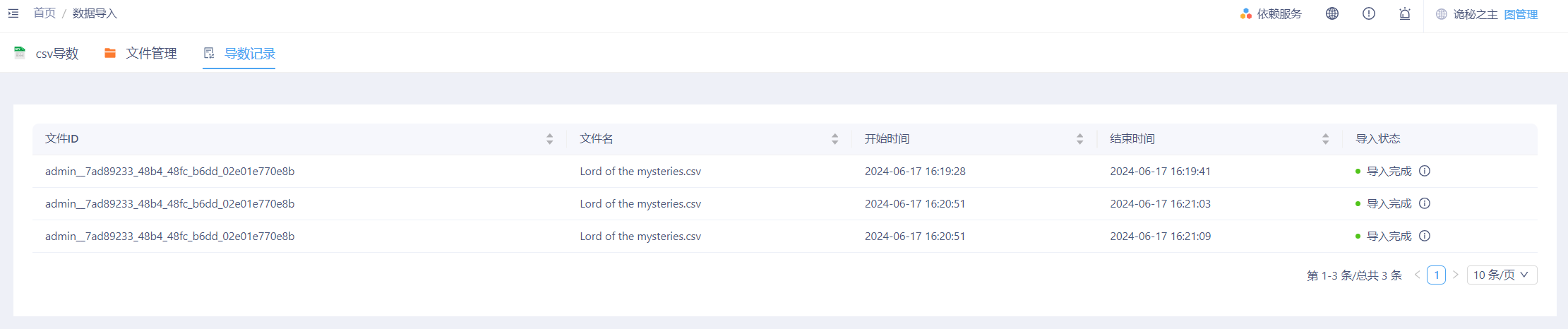This screenshot has height=329, width=1568.
Task: Sort table by 文件ID column
Action: point(549,139)
